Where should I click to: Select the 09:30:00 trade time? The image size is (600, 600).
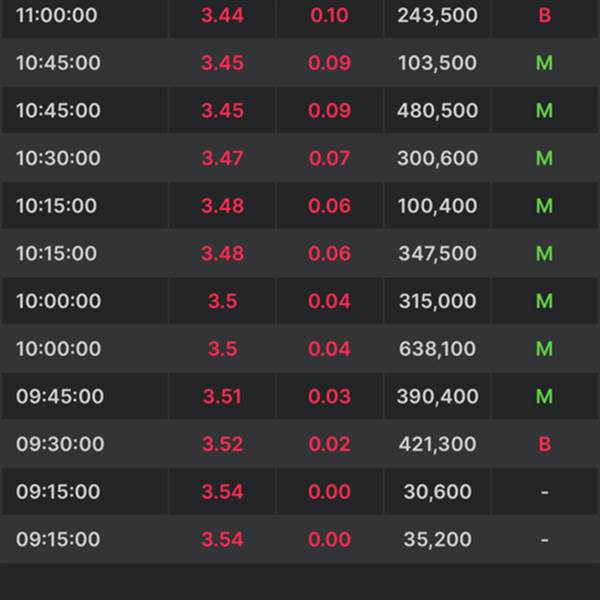(x=59, y=444)
